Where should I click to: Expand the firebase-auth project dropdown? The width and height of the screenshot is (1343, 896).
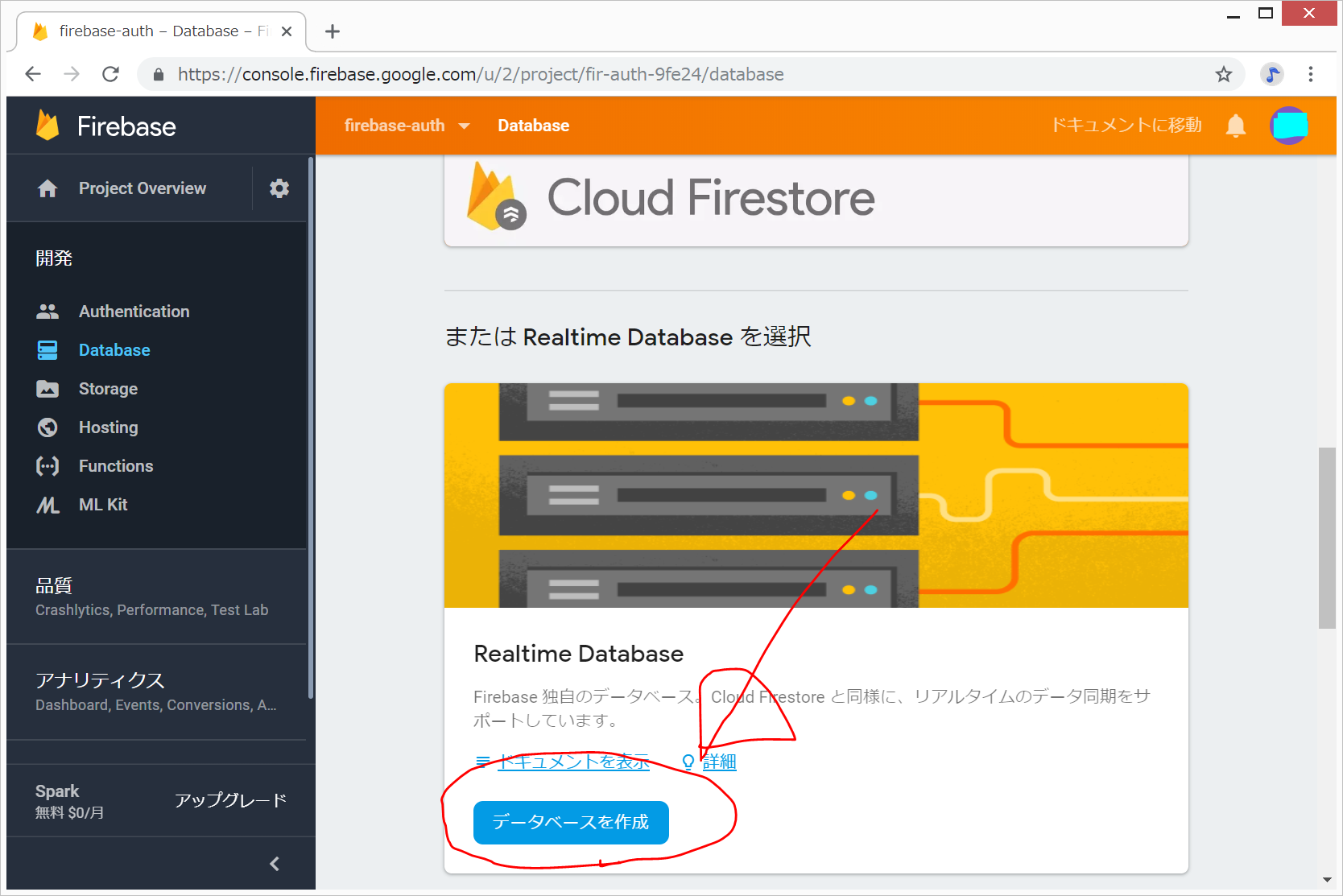click(464, 126)
